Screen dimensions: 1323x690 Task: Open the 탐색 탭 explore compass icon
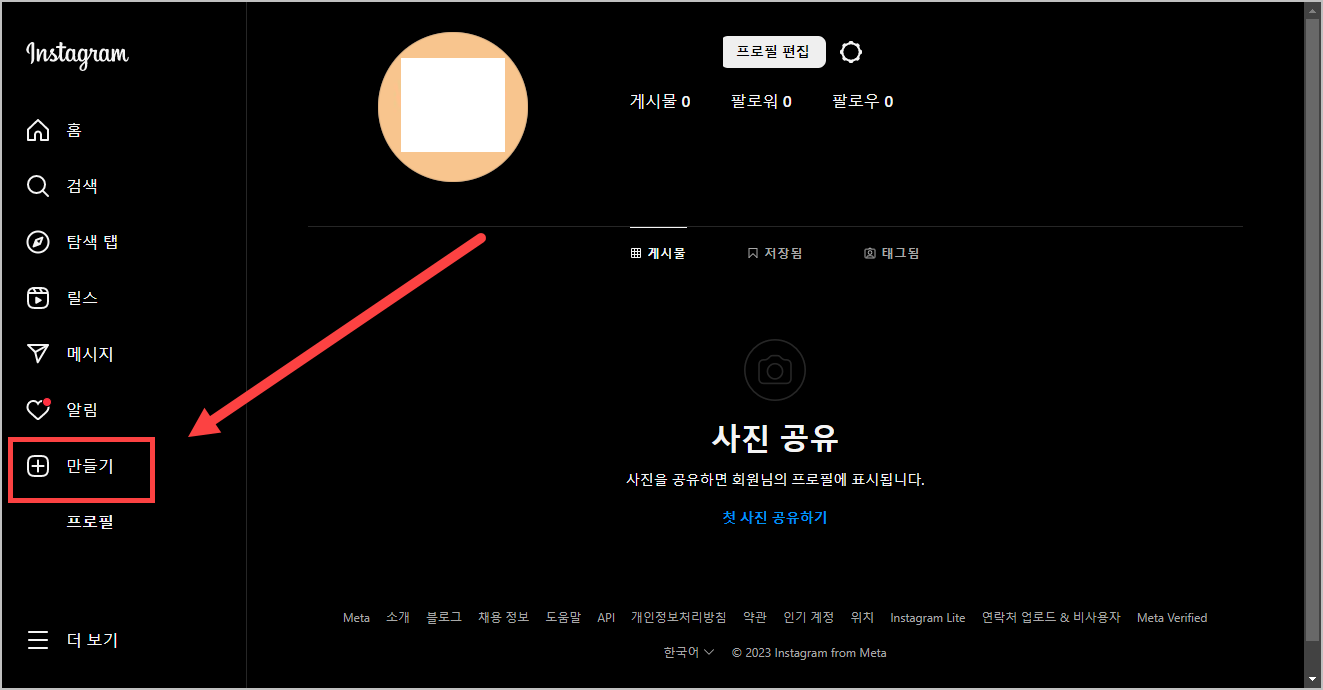pyautogui.click(x=37, y=241)
